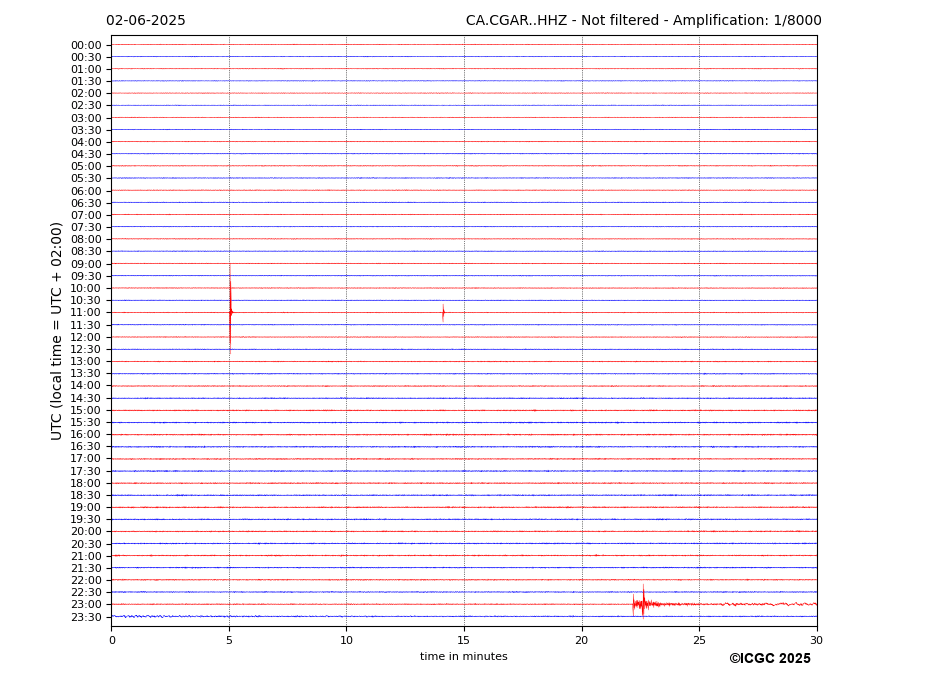927x696 pixels.
Task: Click the x-axis tick label 15
Action: [x=464, y=640]
